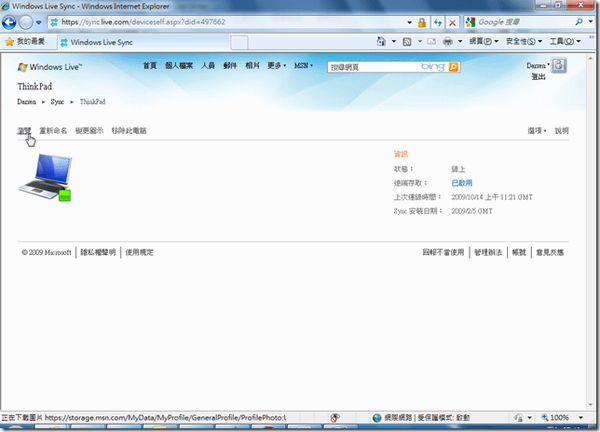Viewport: 600px width, 432px height.
Task: Click the zoom magnifier icon in status bar
Action: [x=545, y=417]
